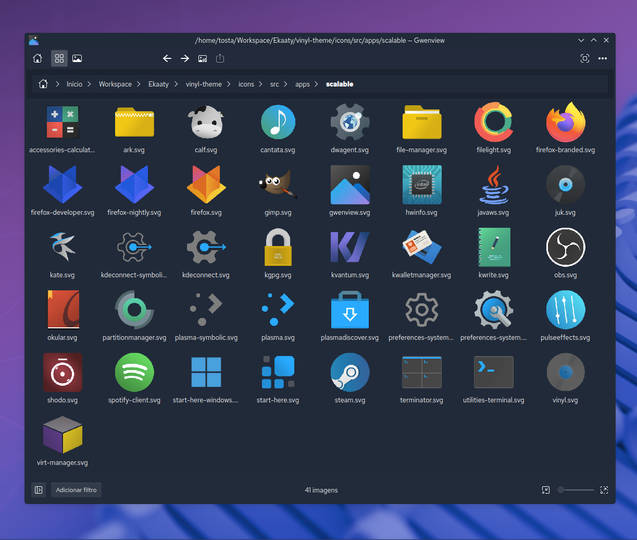Navigate to Workspace in breadcrumb
Screen dimensions: 637x540
click(x=115, y=84)
